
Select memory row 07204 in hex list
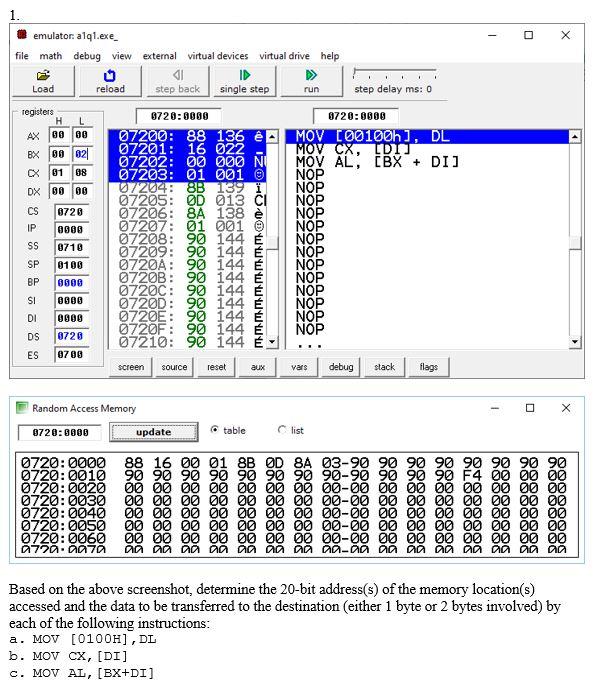tap(187, 188)
